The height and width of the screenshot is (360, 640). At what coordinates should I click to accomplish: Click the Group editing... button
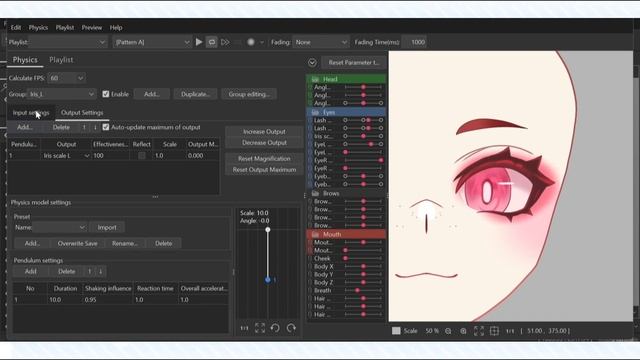point(249,94)
